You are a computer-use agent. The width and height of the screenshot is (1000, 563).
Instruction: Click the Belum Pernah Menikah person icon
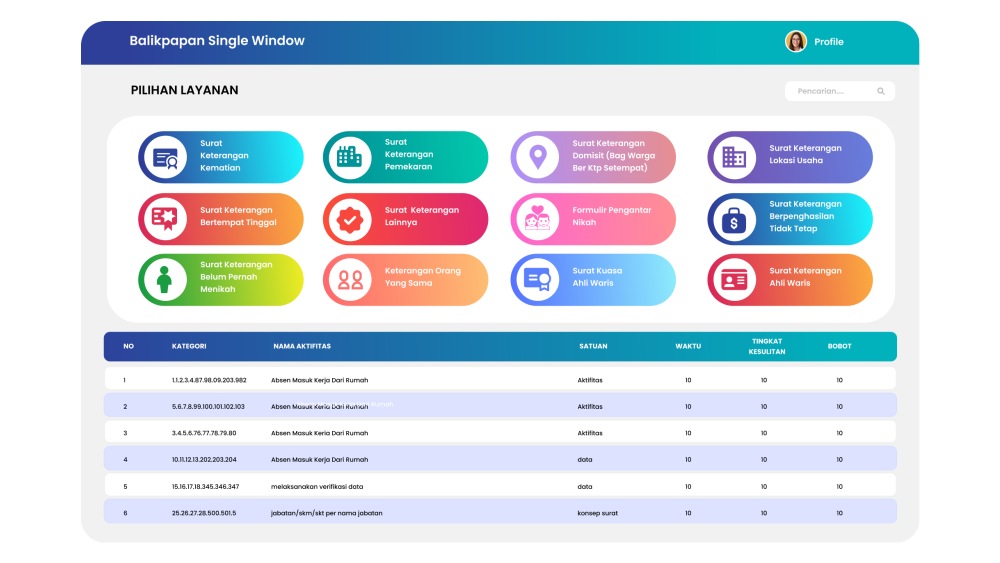pos(164,280)
